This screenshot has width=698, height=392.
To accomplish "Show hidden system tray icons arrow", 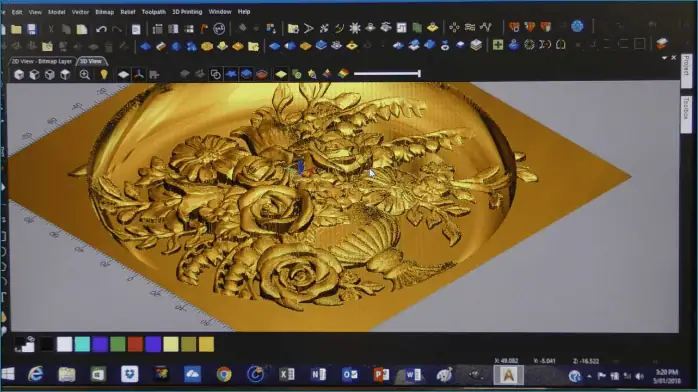I will click(589, 376).
